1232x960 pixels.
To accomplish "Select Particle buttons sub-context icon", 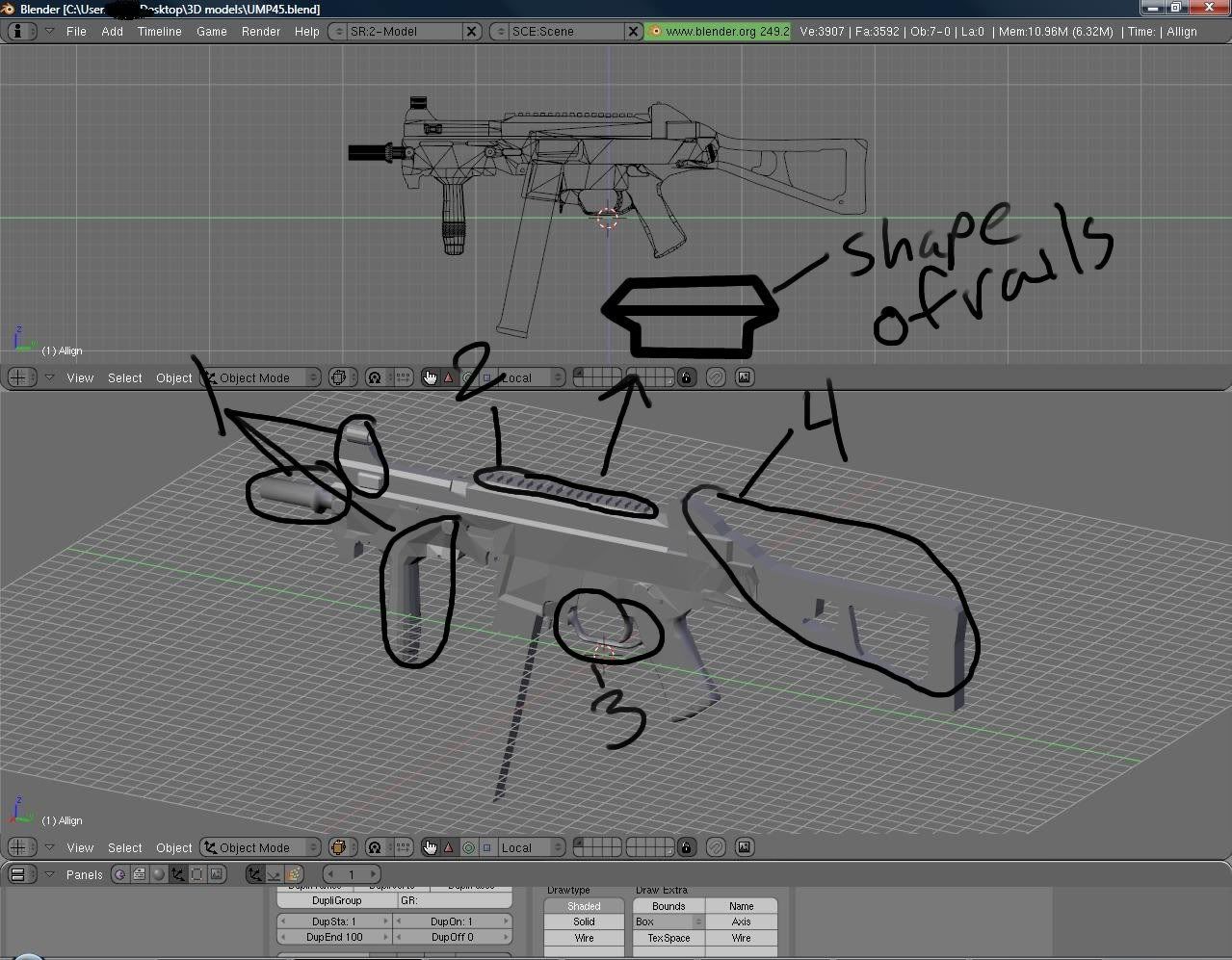I will (294, 874).
